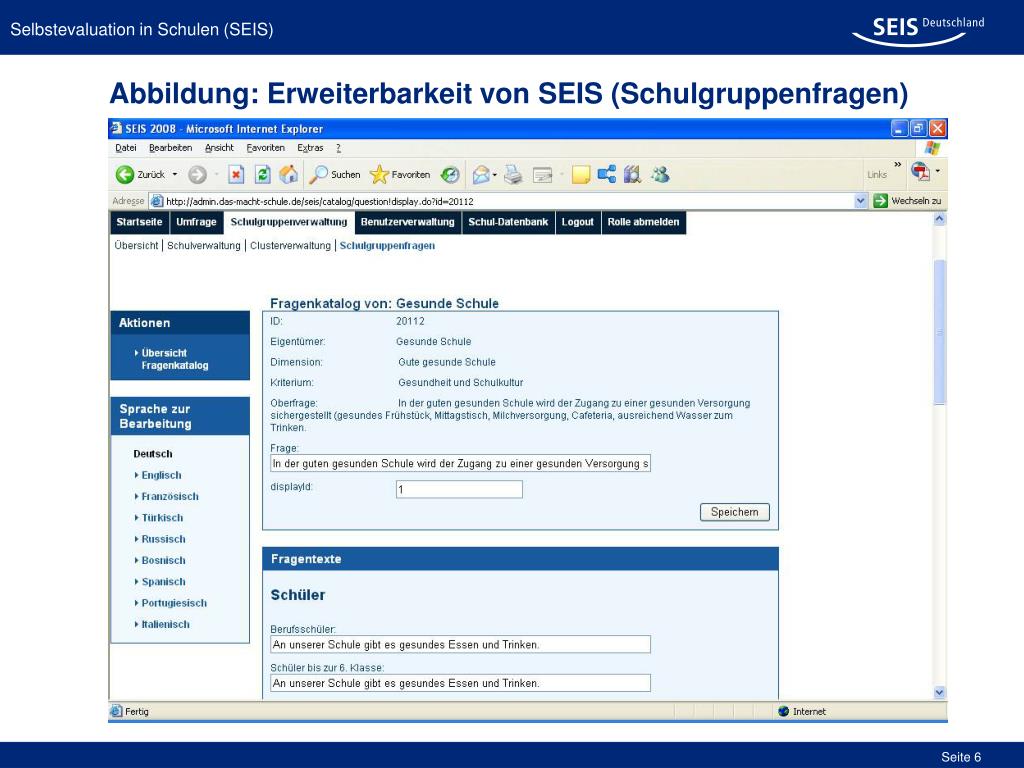The image size is (1024, 768).
Task: Click the Stop loading icon with red X
Action: pyautogui.click(x=236, y=174)
